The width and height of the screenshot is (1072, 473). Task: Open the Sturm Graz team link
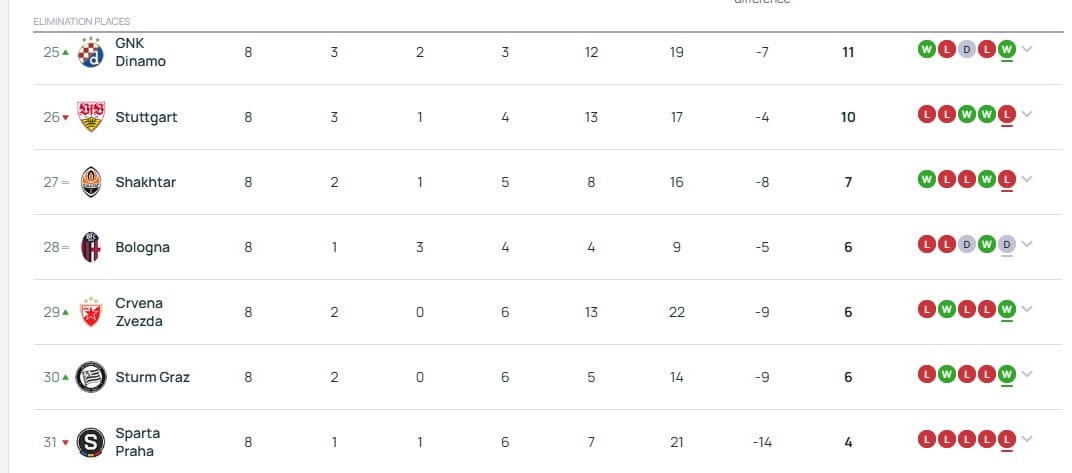152,377
